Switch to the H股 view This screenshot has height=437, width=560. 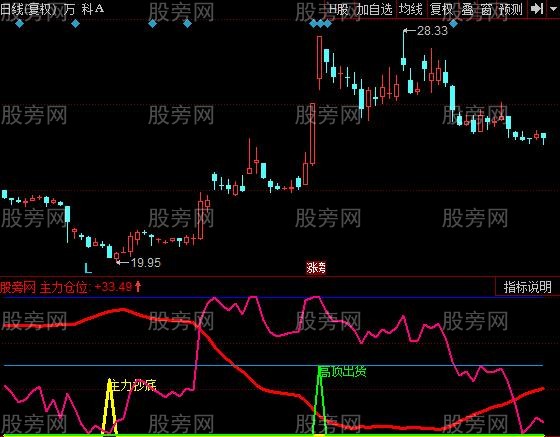[x=339, y=9]
